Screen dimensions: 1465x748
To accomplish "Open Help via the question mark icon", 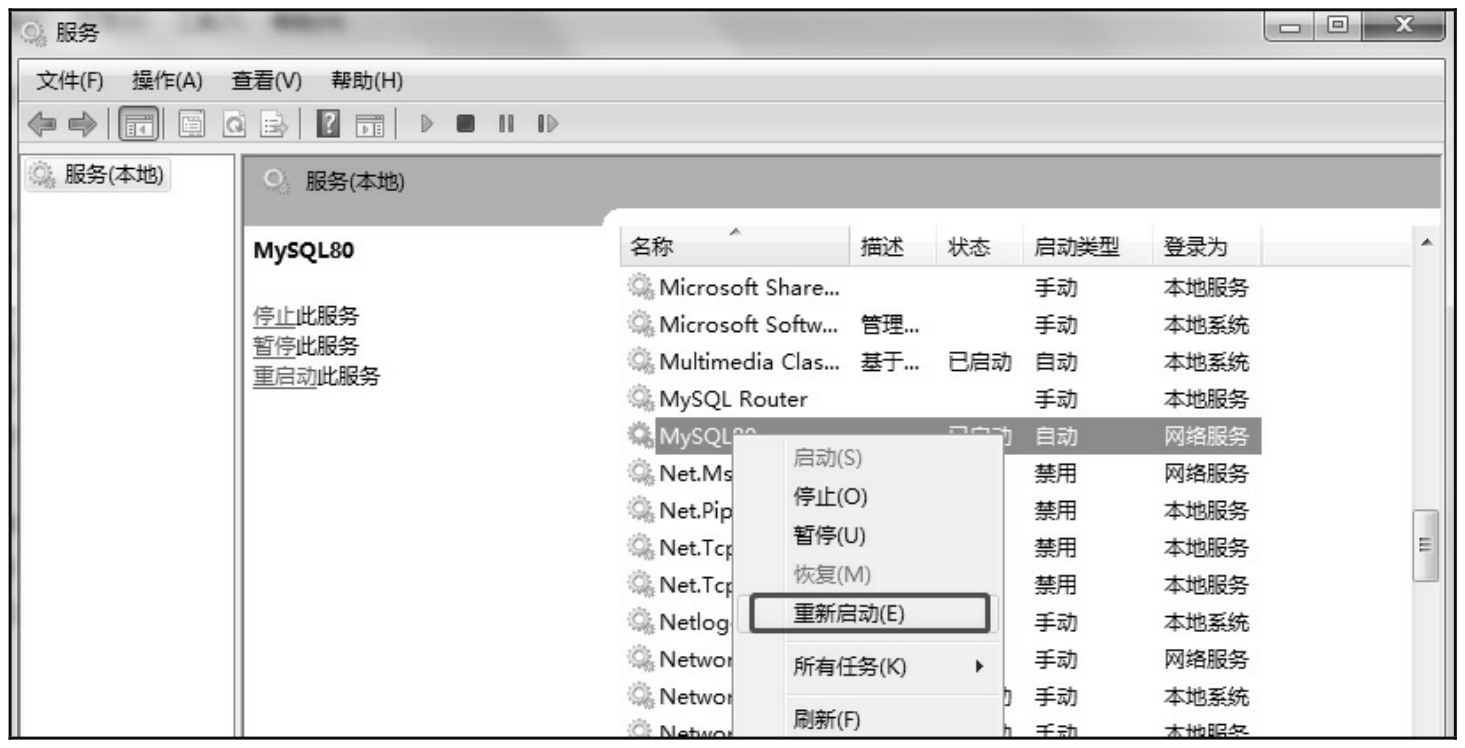I will (x=326, y=124).
